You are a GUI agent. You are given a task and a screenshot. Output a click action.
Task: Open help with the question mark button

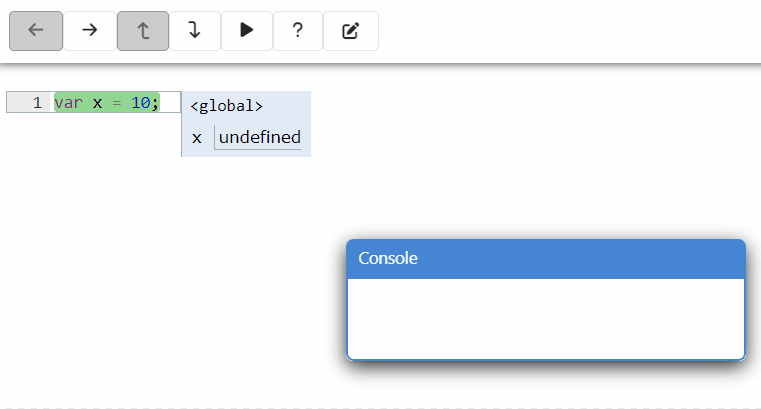(x=298, y=31)
